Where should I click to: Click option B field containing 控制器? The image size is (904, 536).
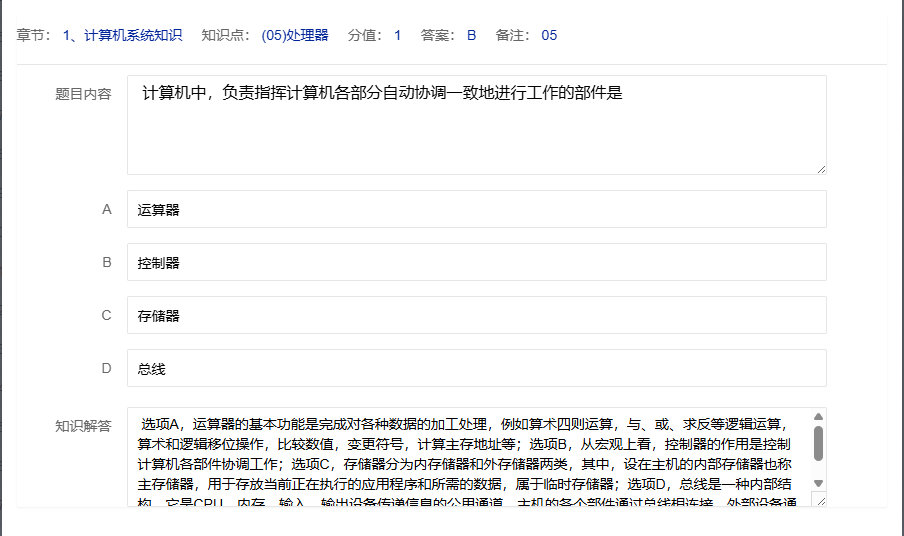coord(476,263)
